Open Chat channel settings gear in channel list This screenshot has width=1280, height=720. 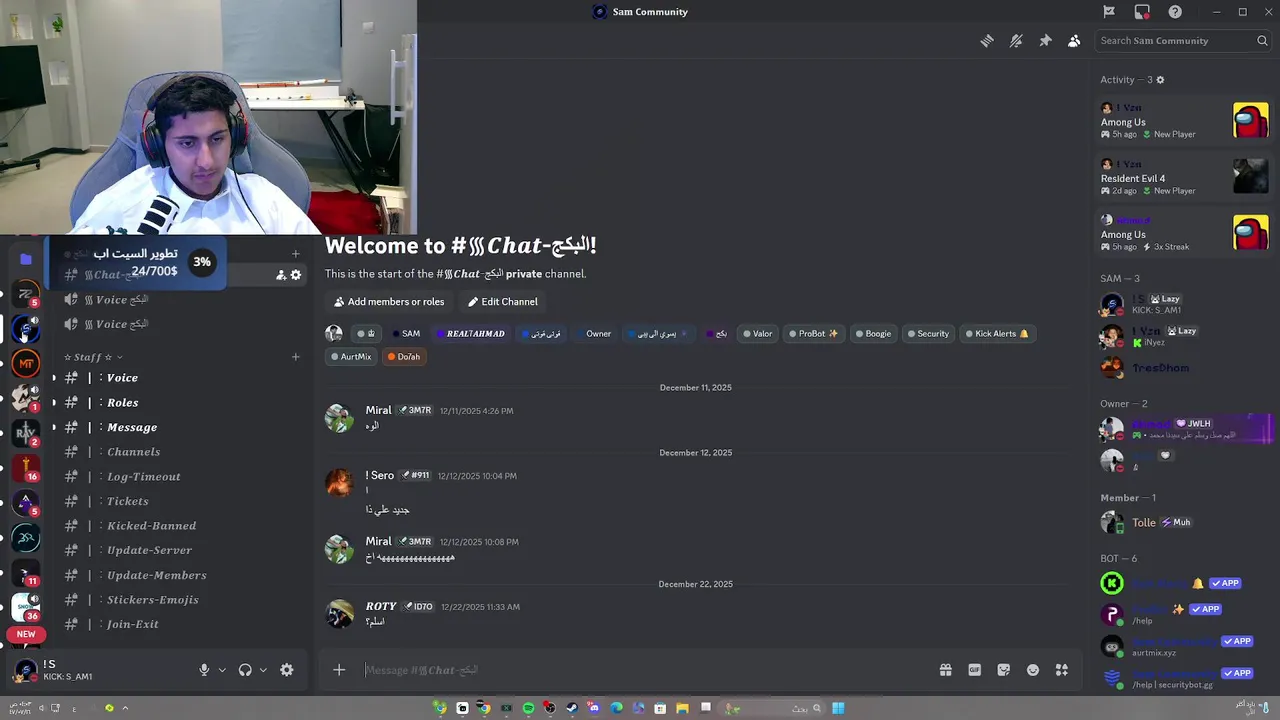296,275
